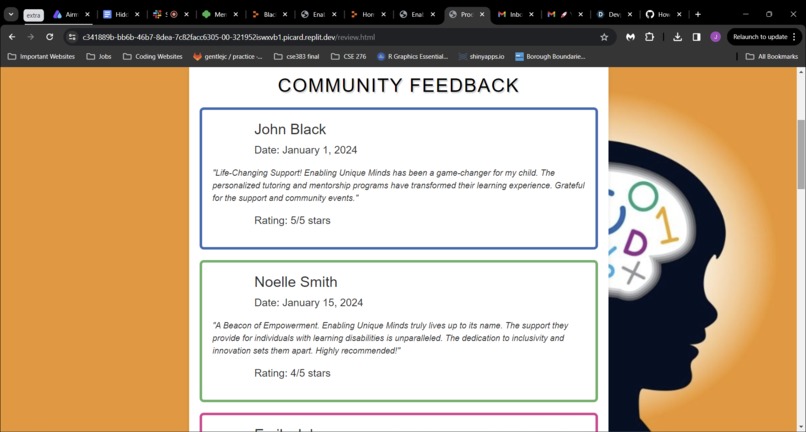The height and width of the screenshot is (432, 806).
Task: Open Chrome three-dot menu
Action: pyautogui.click(x=794, y=37)
